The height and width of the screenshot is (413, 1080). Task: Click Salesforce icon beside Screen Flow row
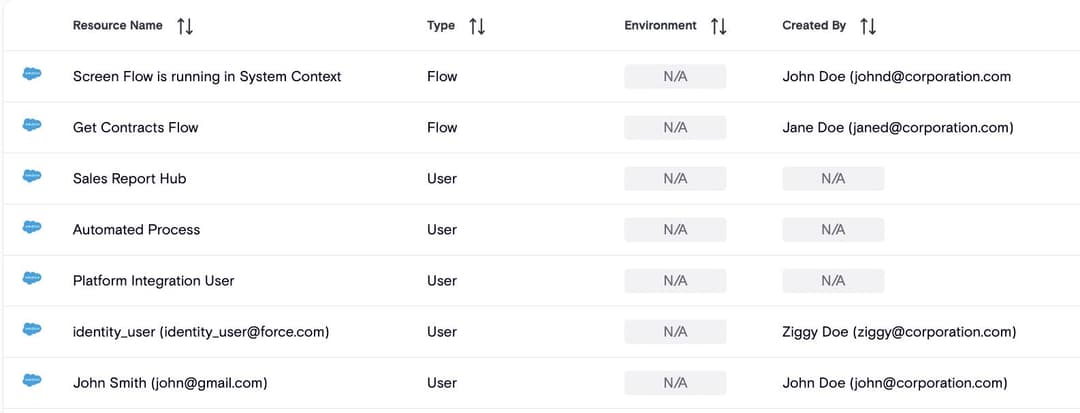pos(32,75)
